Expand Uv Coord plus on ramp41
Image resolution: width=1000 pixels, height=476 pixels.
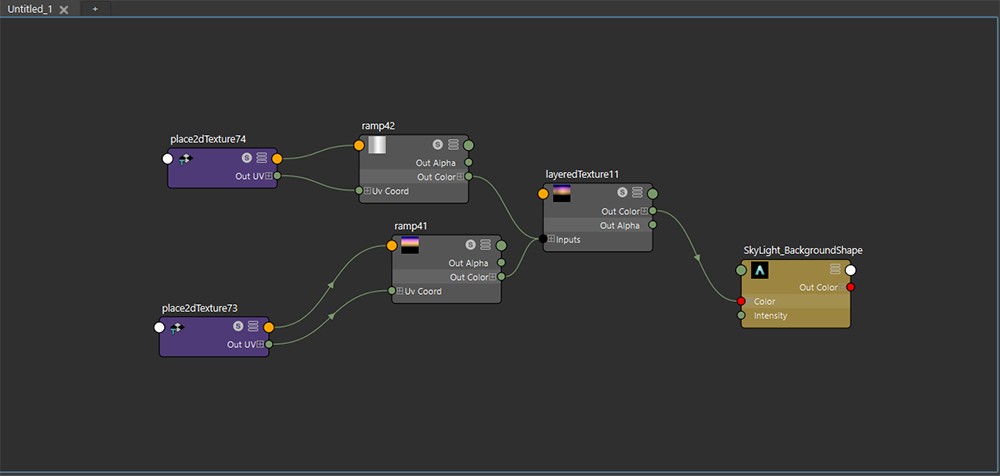[401, 291]
